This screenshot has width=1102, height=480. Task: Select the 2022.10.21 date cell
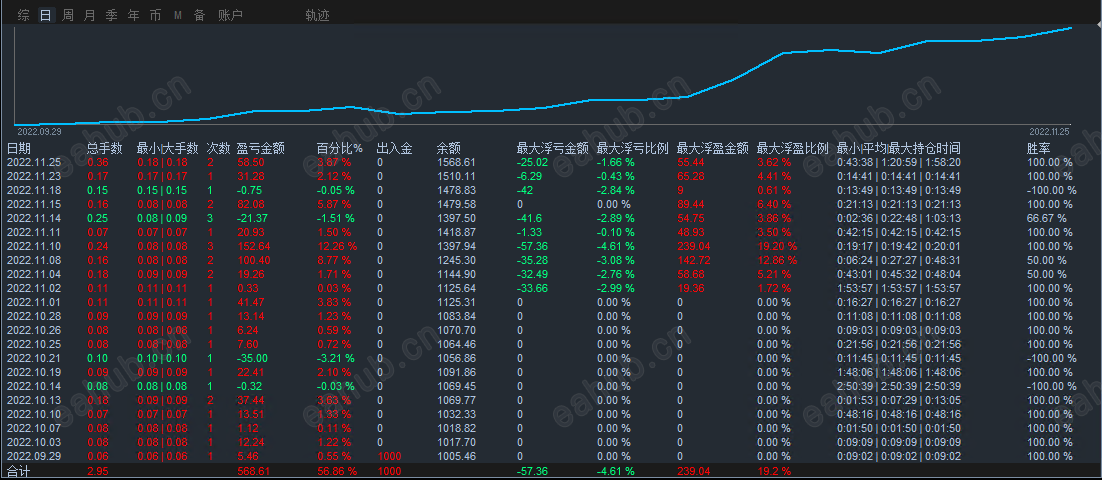tap(32, 358)
